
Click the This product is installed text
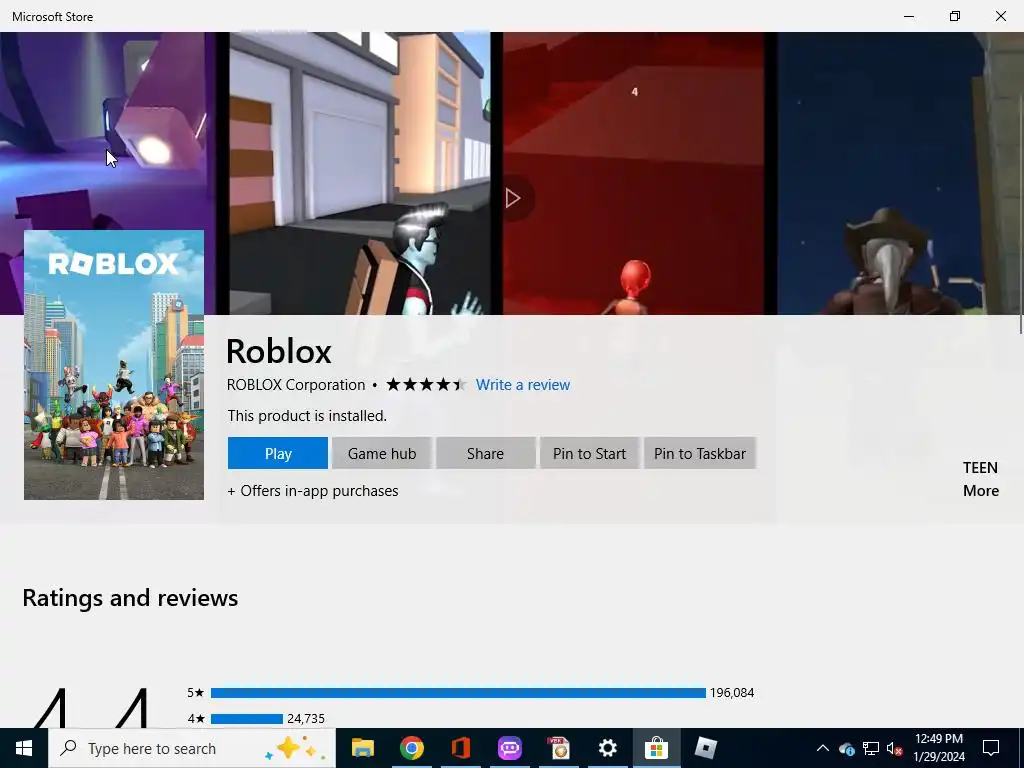tap(307, 415)
